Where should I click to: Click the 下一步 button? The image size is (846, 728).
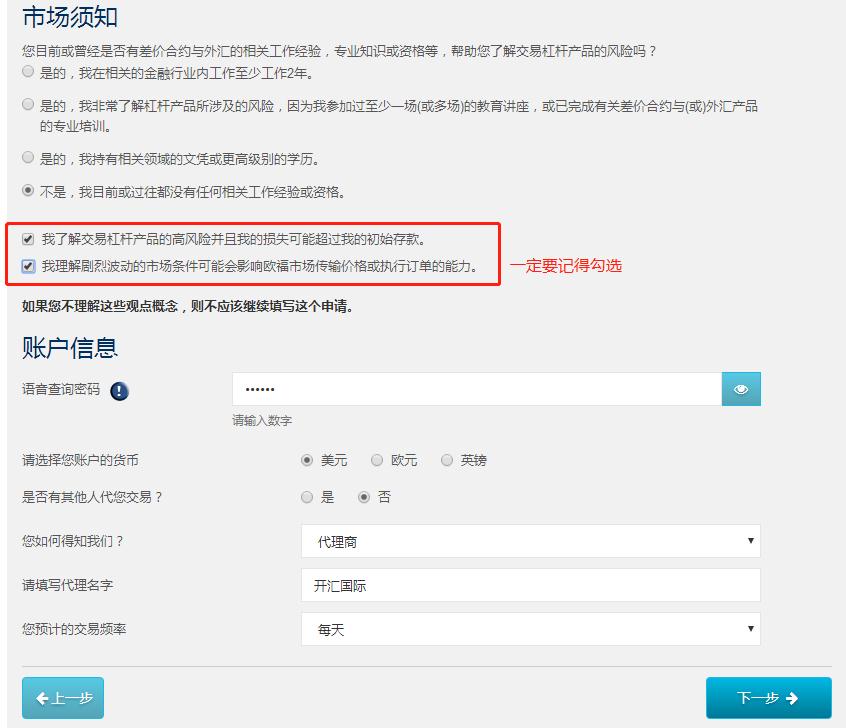[767, 699]
